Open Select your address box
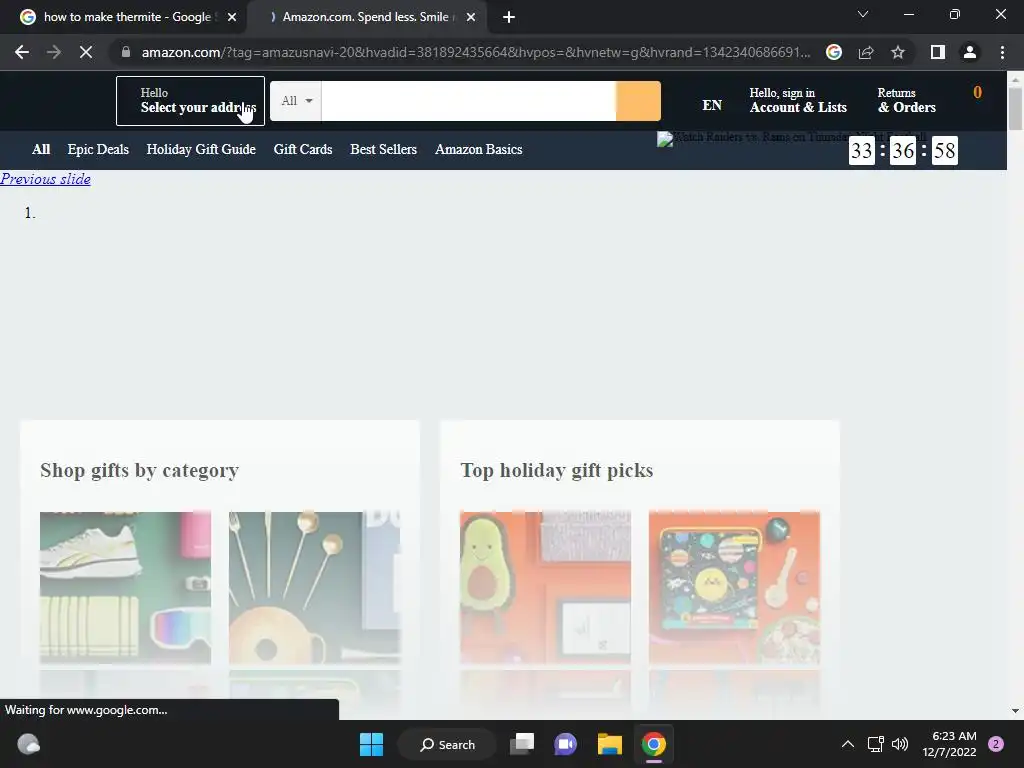 point(190,101)
